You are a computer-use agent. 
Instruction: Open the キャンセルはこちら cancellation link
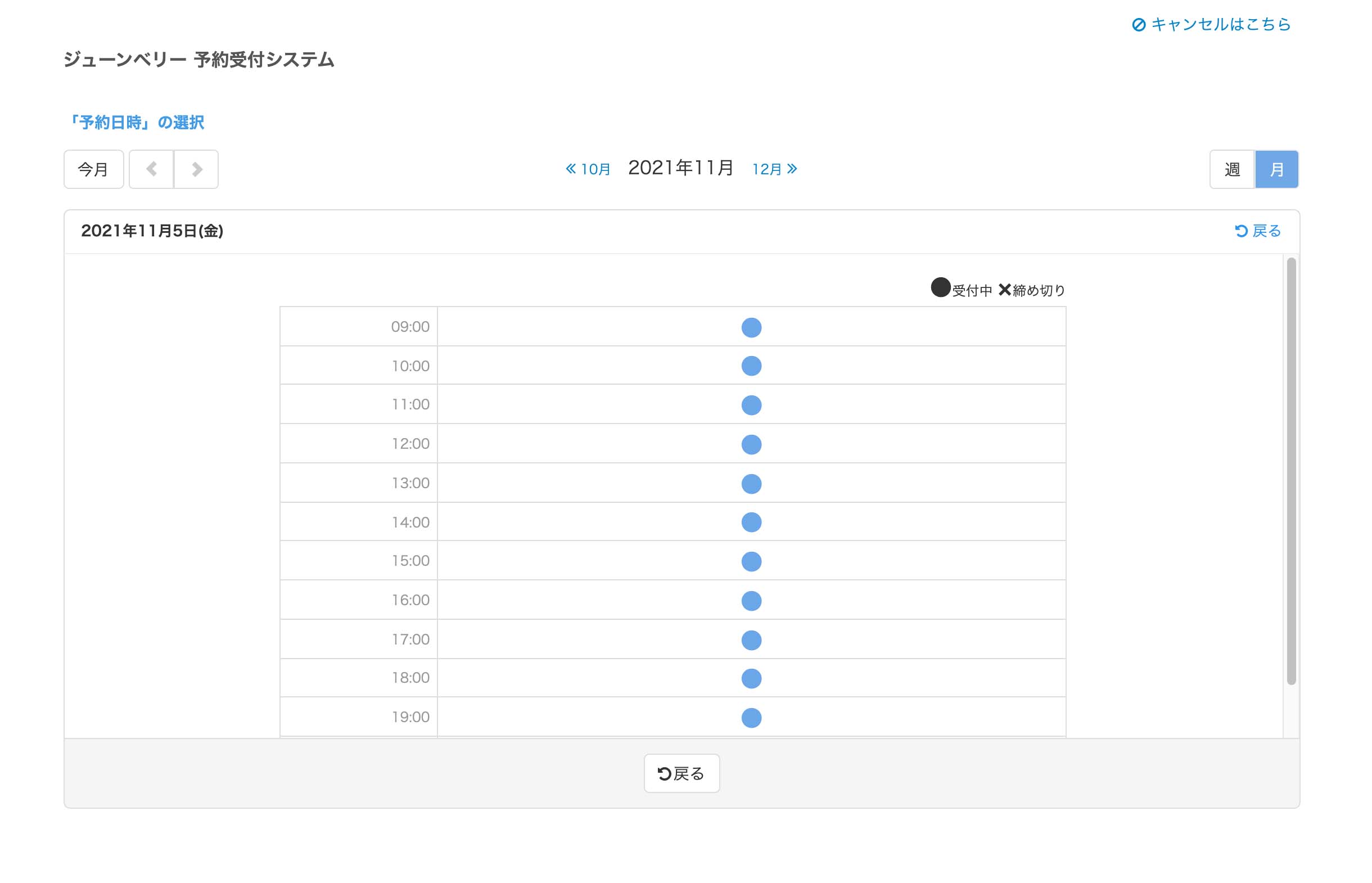[1211, 24]
